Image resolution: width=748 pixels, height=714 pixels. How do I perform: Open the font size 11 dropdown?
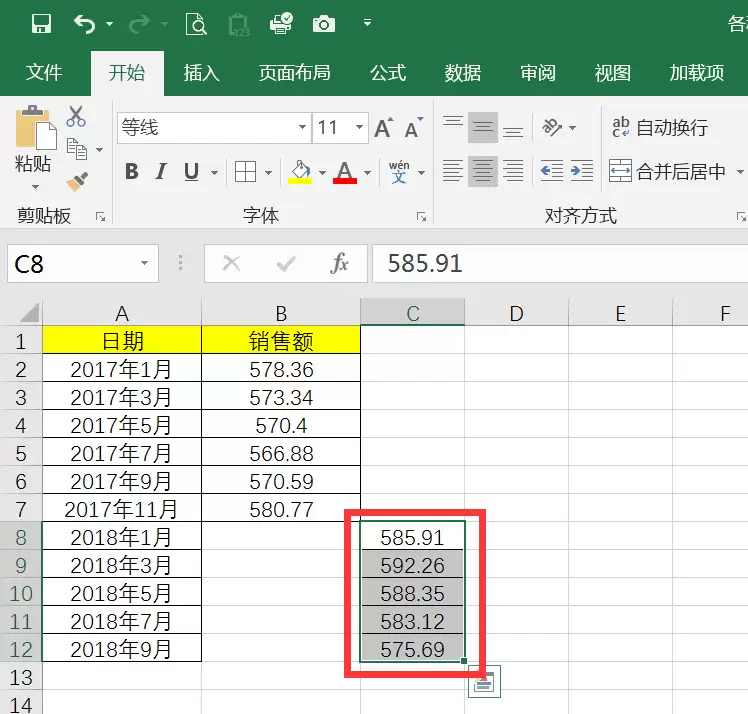pos(359,127)
